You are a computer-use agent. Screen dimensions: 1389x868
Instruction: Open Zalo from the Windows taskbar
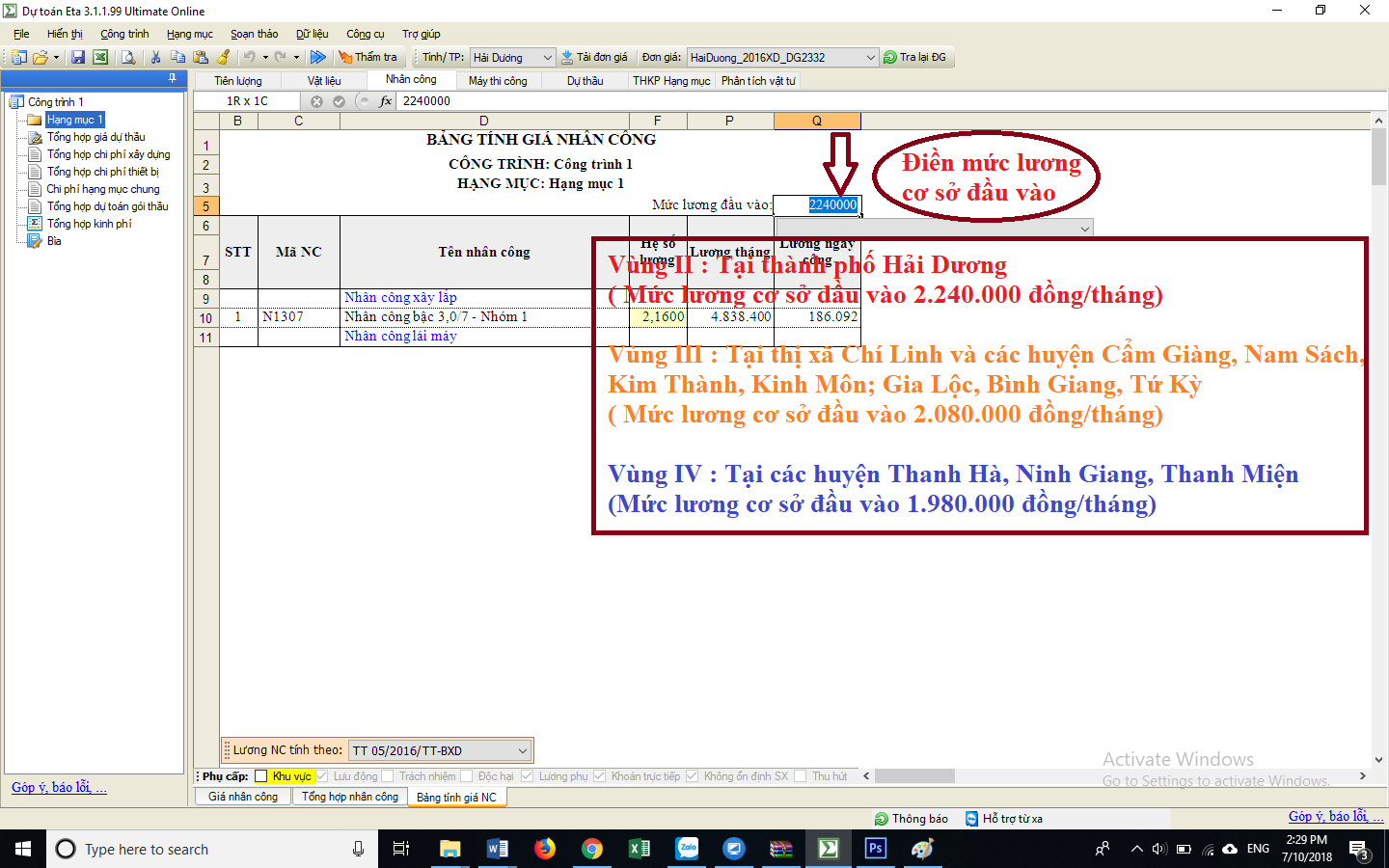click(x=687, y=849)
